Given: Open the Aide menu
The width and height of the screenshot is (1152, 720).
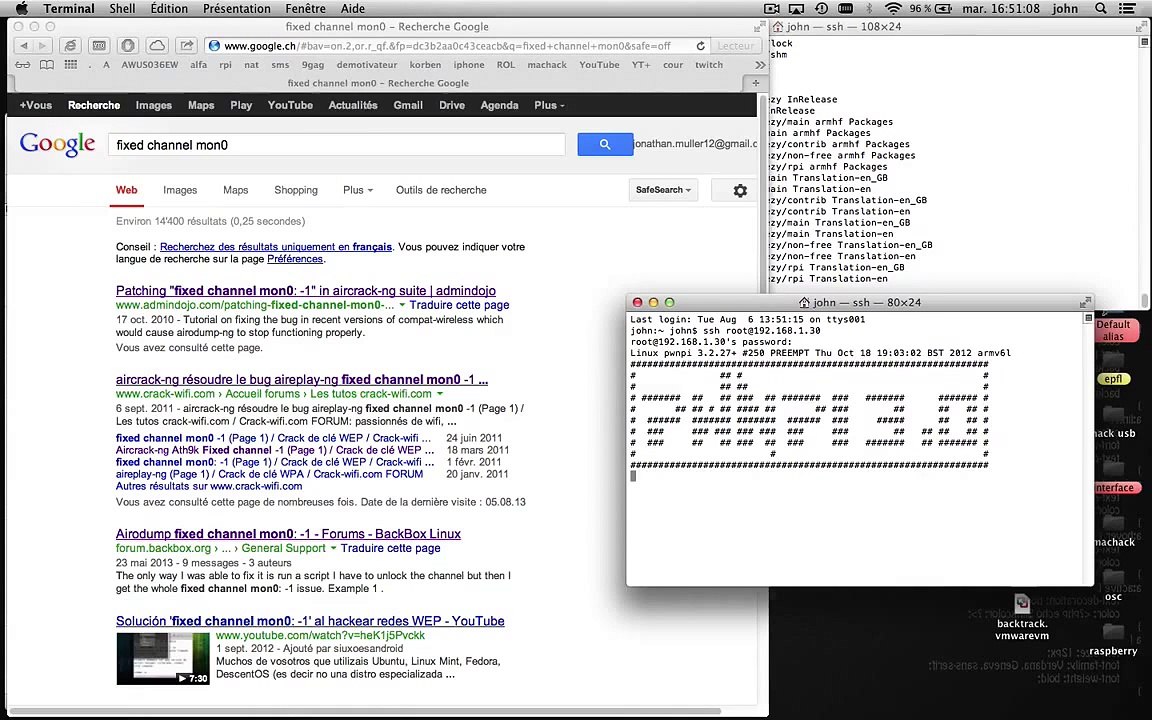Looking at the screenshot, I should pyautogui.click(x=353, y=8).
